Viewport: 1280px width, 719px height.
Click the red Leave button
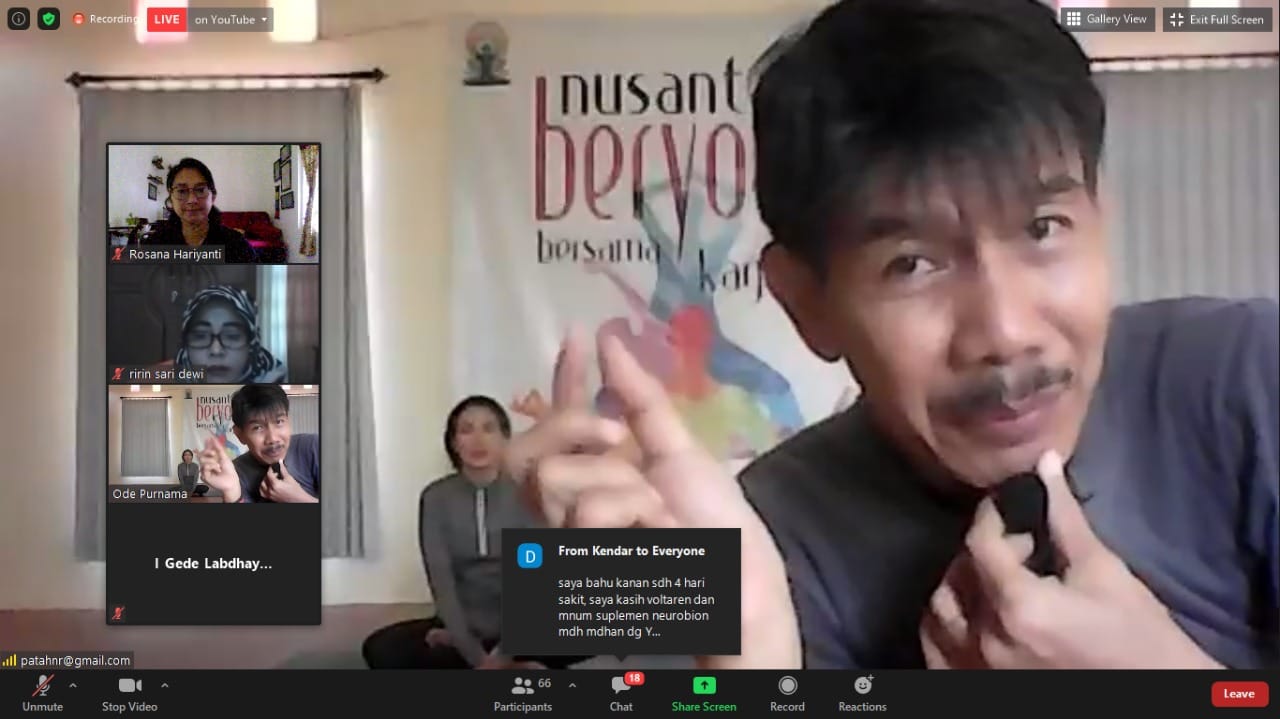tap(1239, 693)
